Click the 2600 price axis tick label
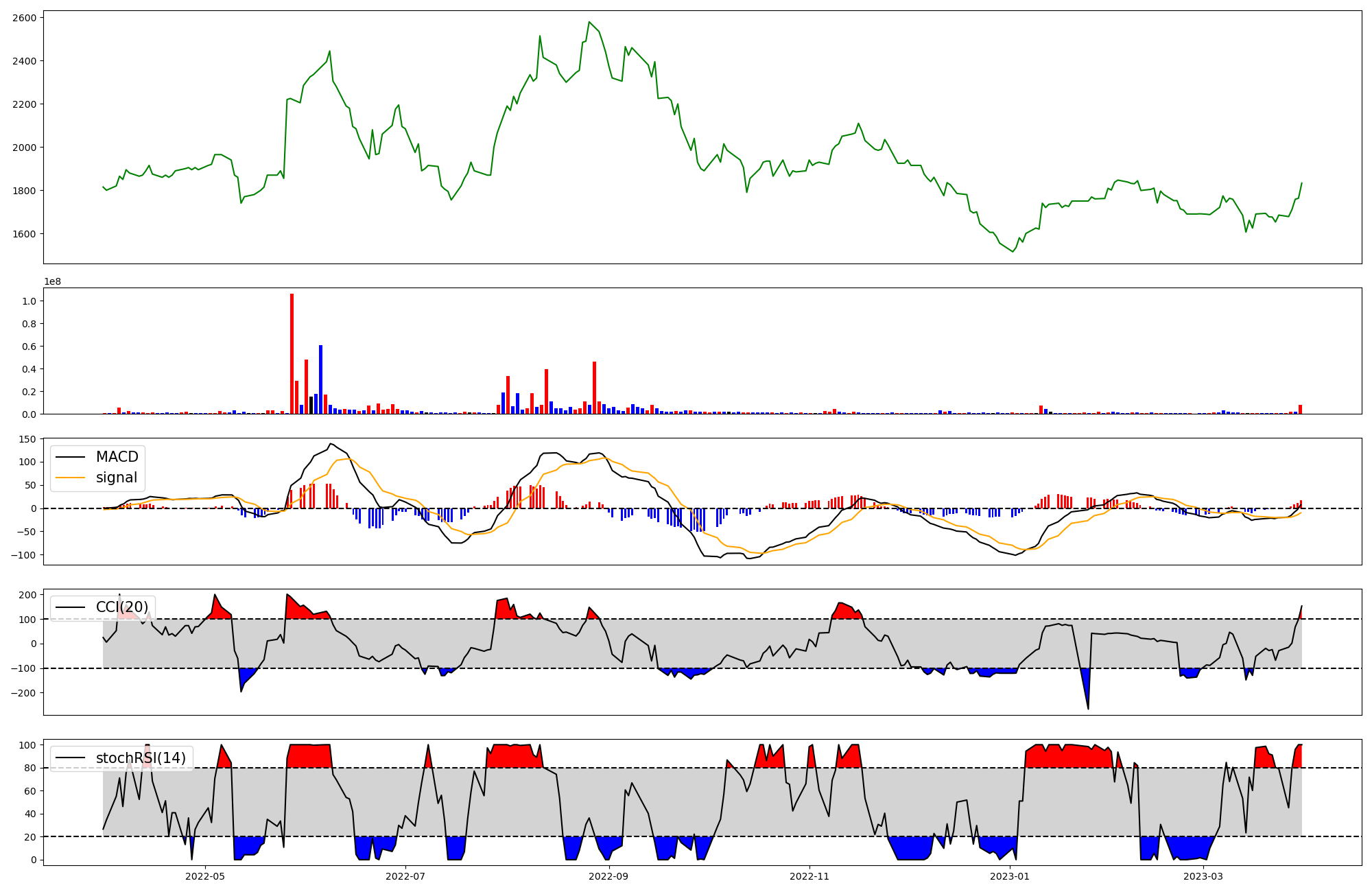 pos(25,18)
